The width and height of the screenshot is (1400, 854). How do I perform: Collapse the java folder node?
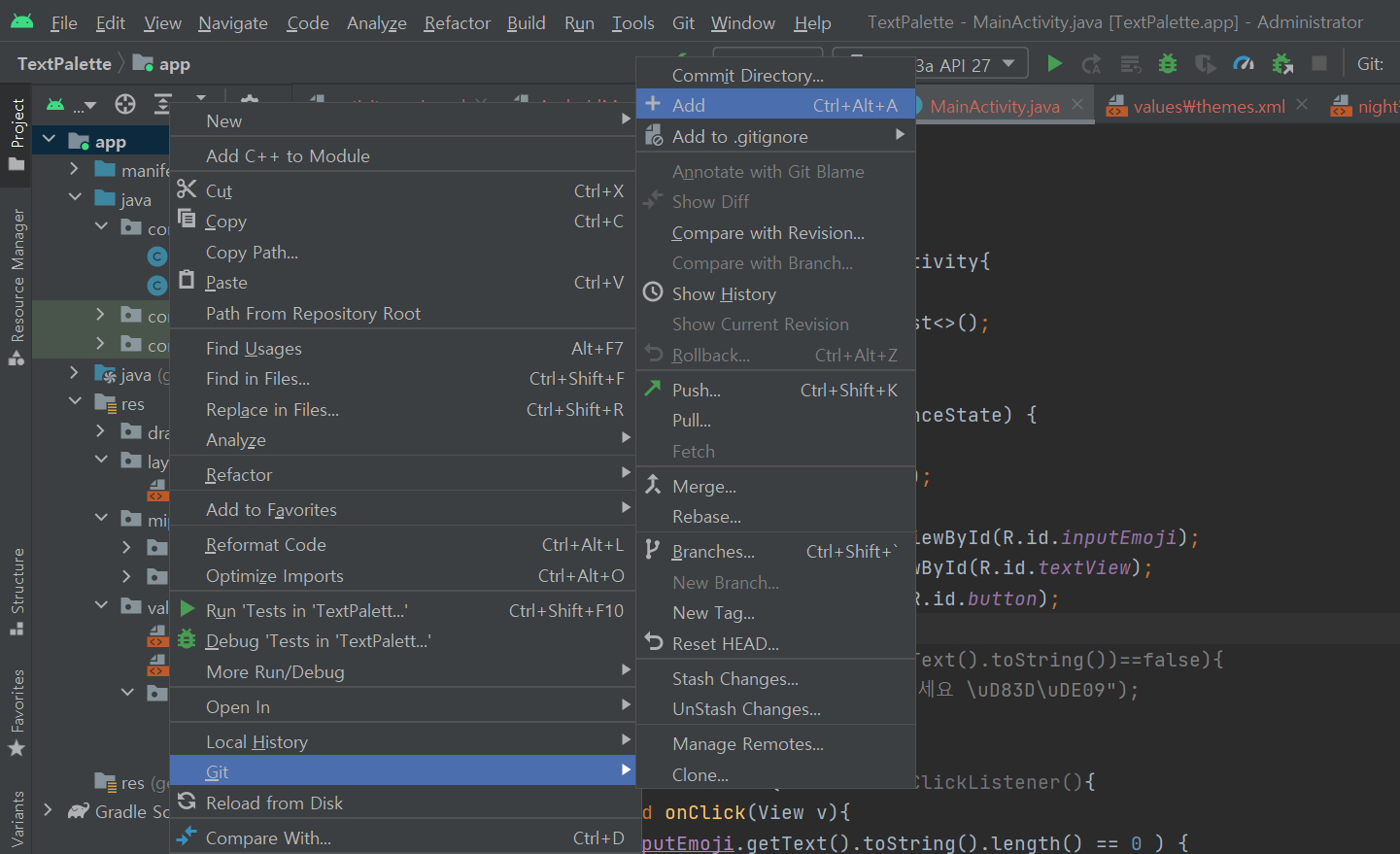(74, 197)
